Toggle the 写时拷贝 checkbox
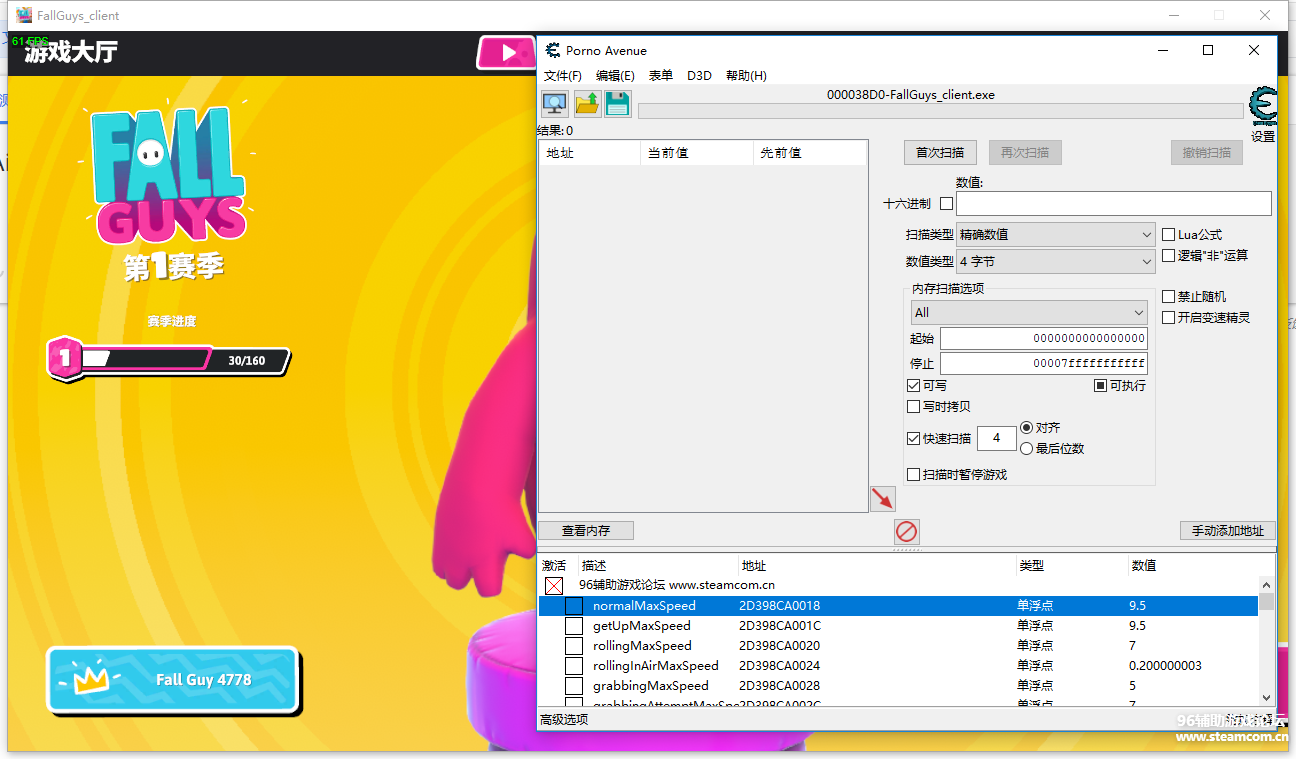 tap(913, 407)
